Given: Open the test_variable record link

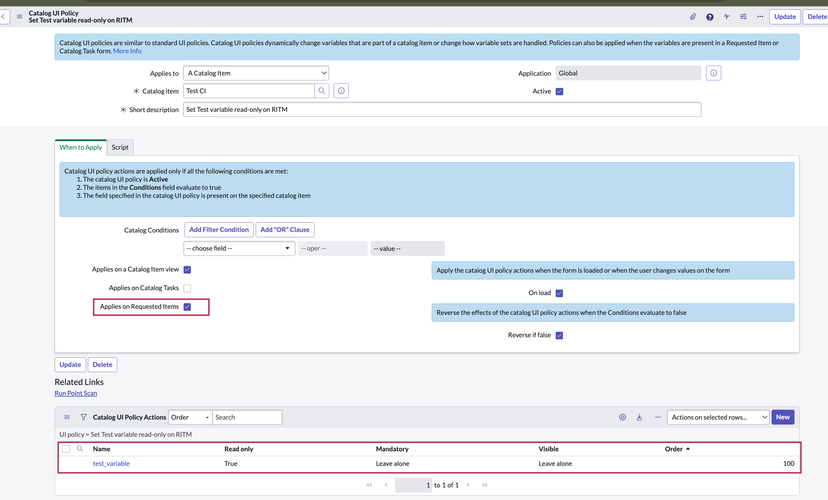Looking at the screenshot, I should click(111, 463).
